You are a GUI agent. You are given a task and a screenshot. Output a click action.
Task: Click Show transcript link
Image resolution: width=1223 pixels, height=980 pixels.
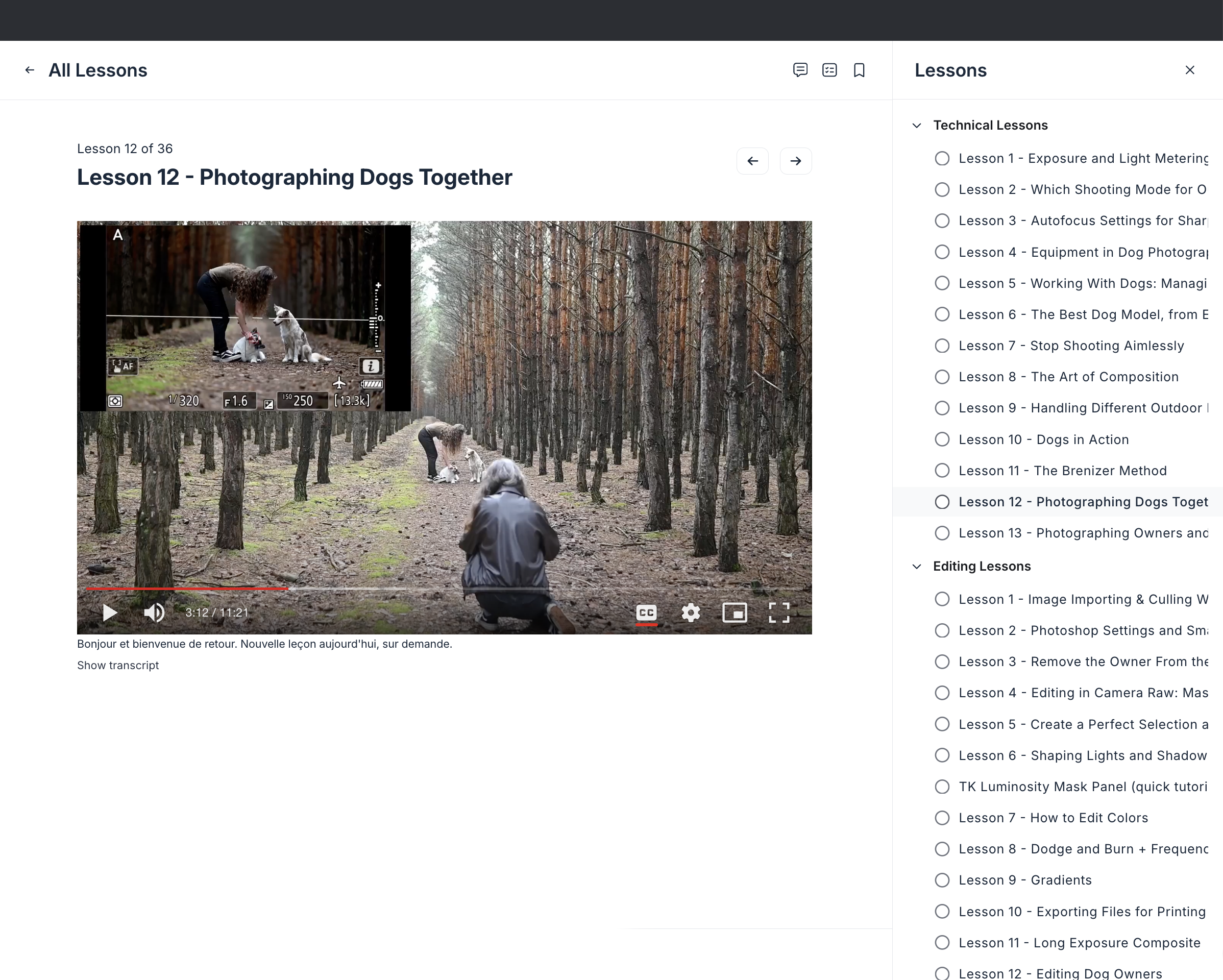118,665
